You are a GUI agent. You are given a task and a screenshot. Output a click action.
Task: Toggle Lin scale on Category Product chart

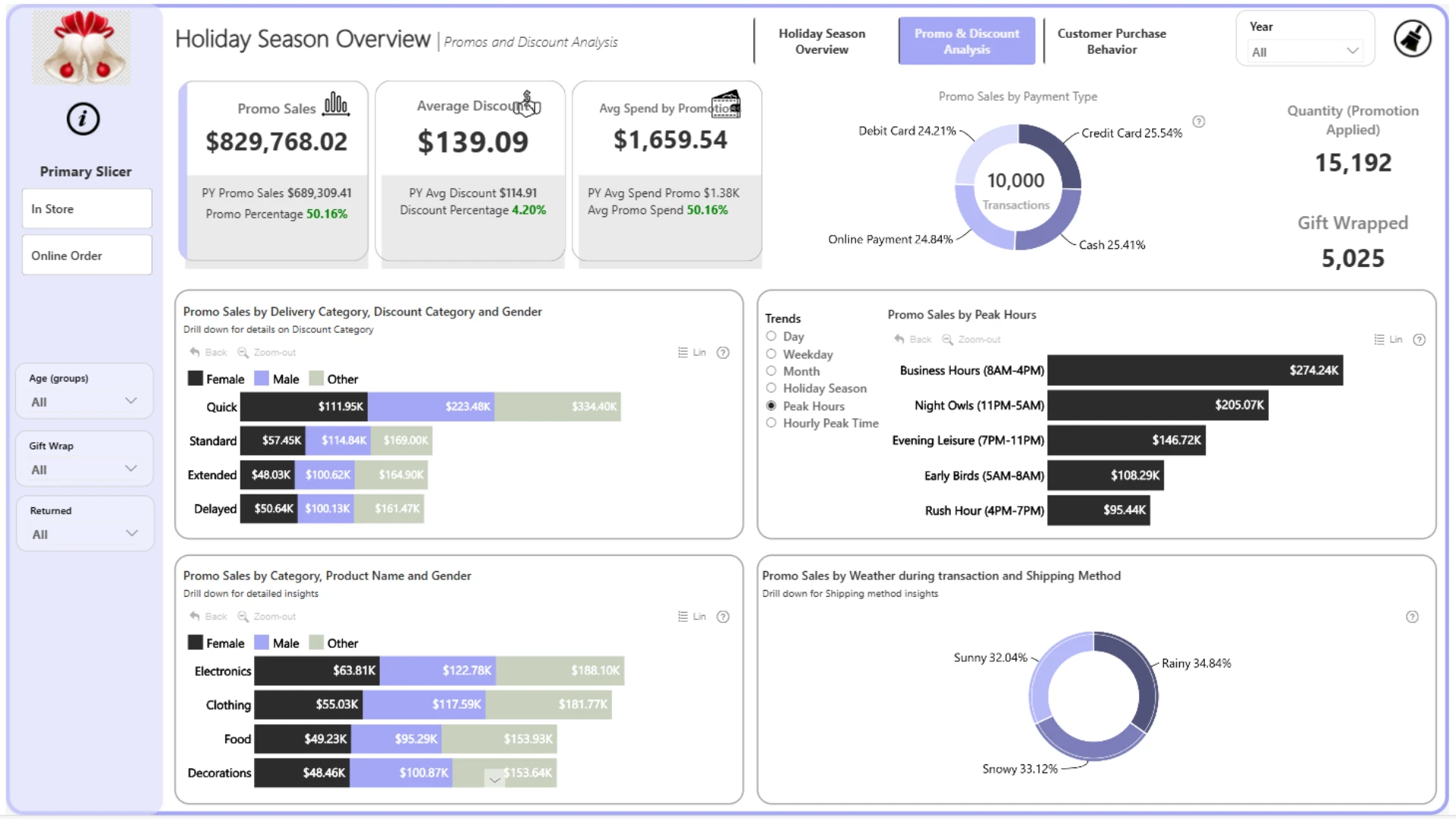[x=692, y=617]
